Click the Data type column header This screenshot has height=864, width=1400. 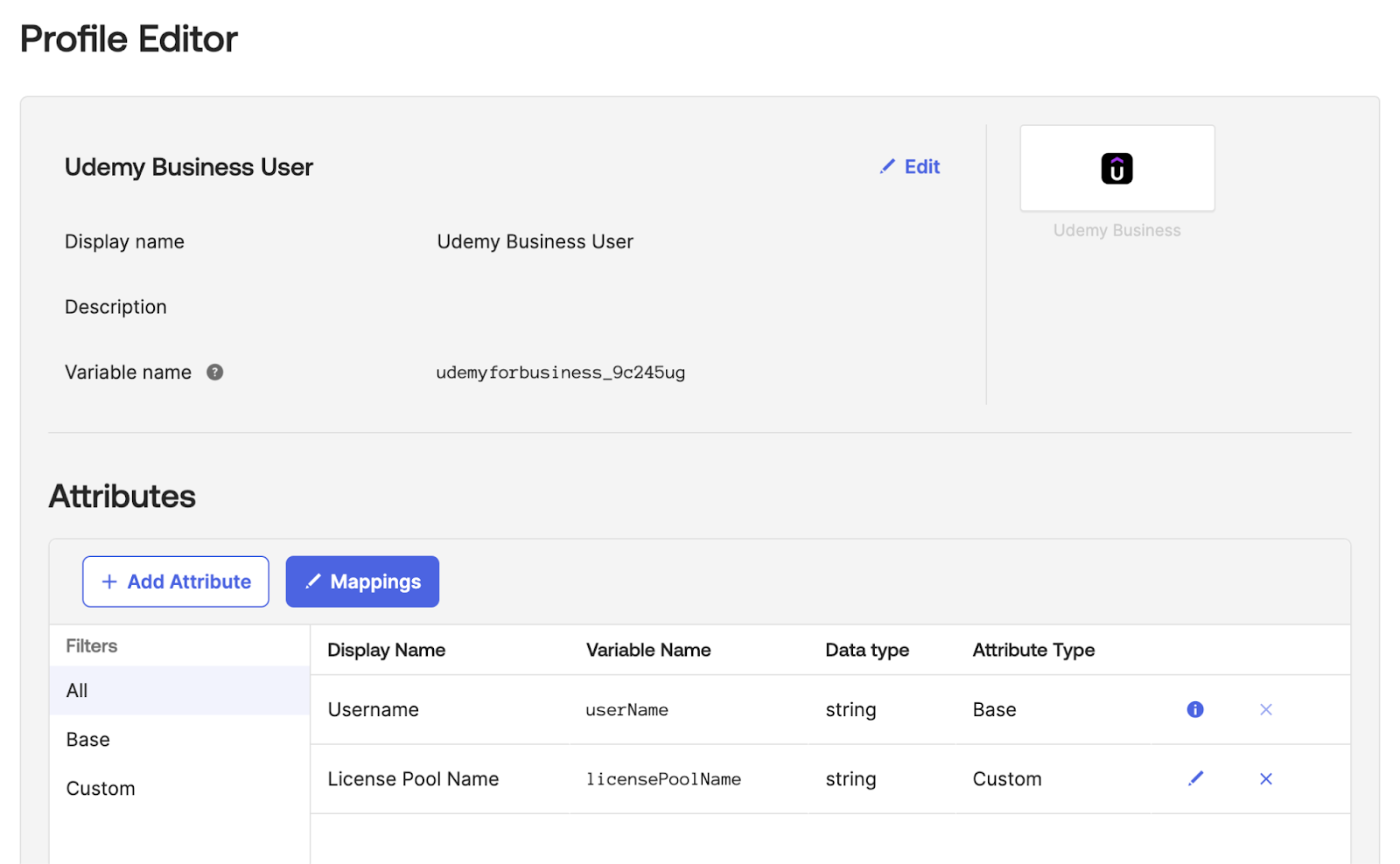[866, 650]
